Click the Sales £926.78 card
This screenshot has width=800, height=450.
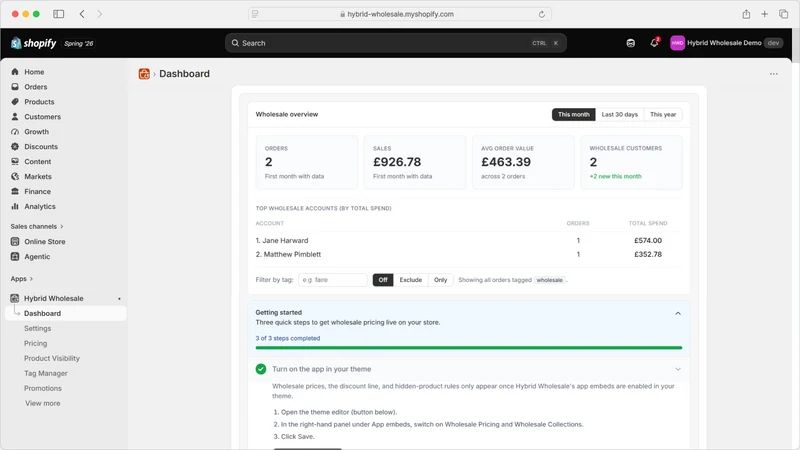(x=414, y=162)
